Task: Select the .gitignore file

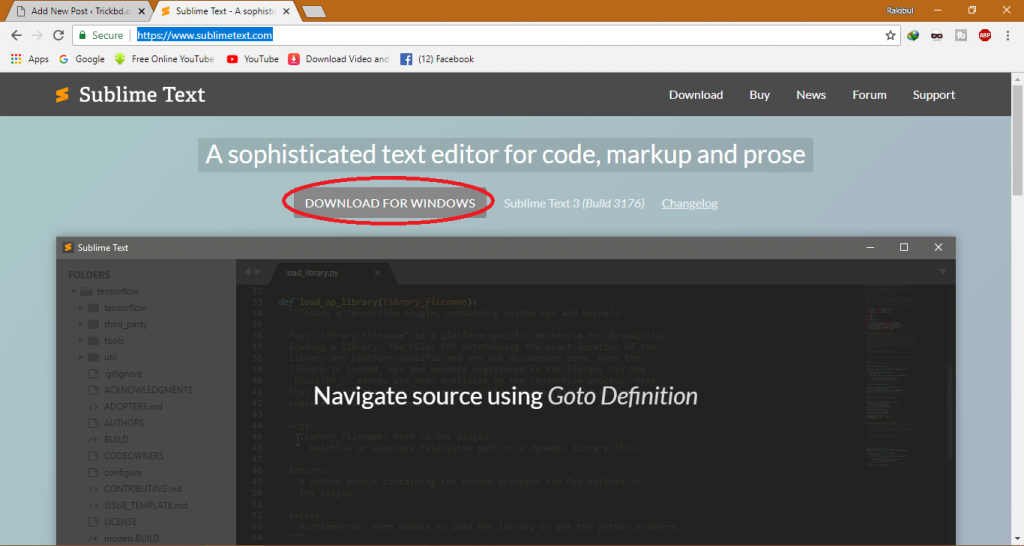Action: [123, 374]
